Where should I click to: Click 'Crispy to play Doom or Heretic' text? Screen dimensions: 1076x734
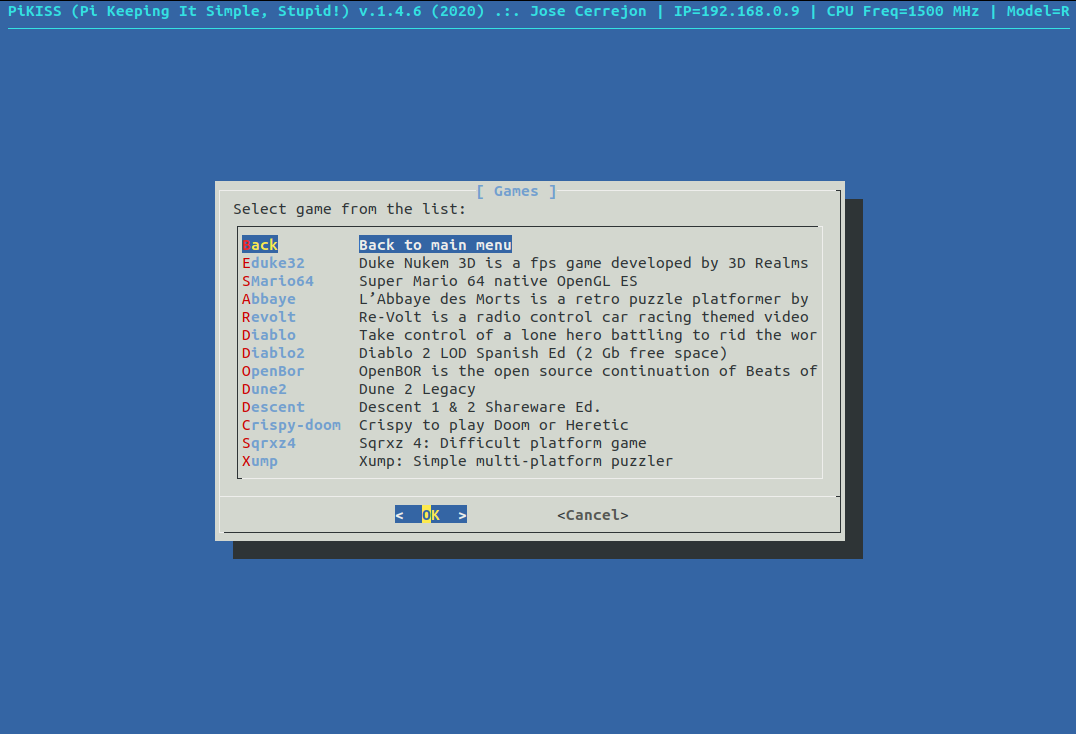(x=493, y=425)
